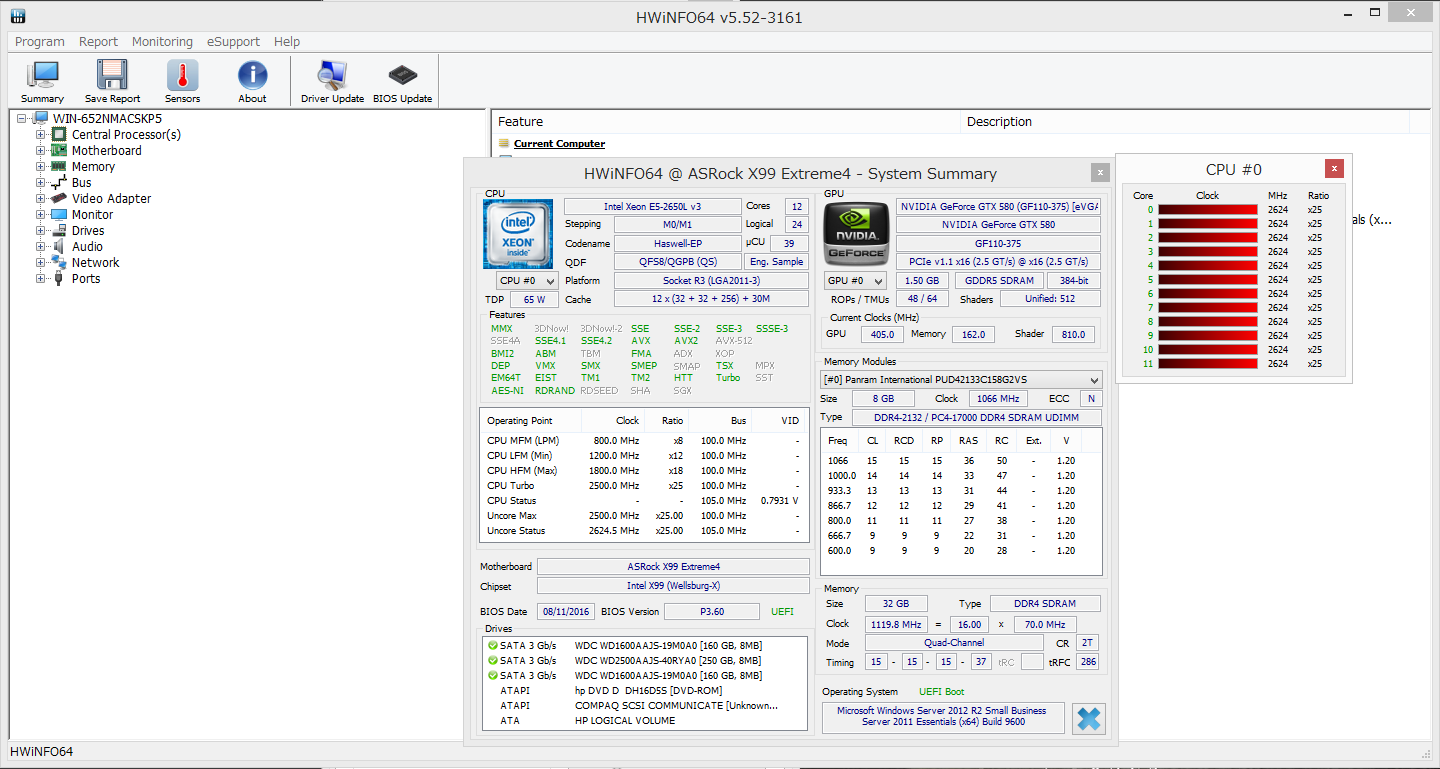Screen dimensions: 1440x769
Task: Click the CPU Turbo operating point row
Action: point(644,485)
